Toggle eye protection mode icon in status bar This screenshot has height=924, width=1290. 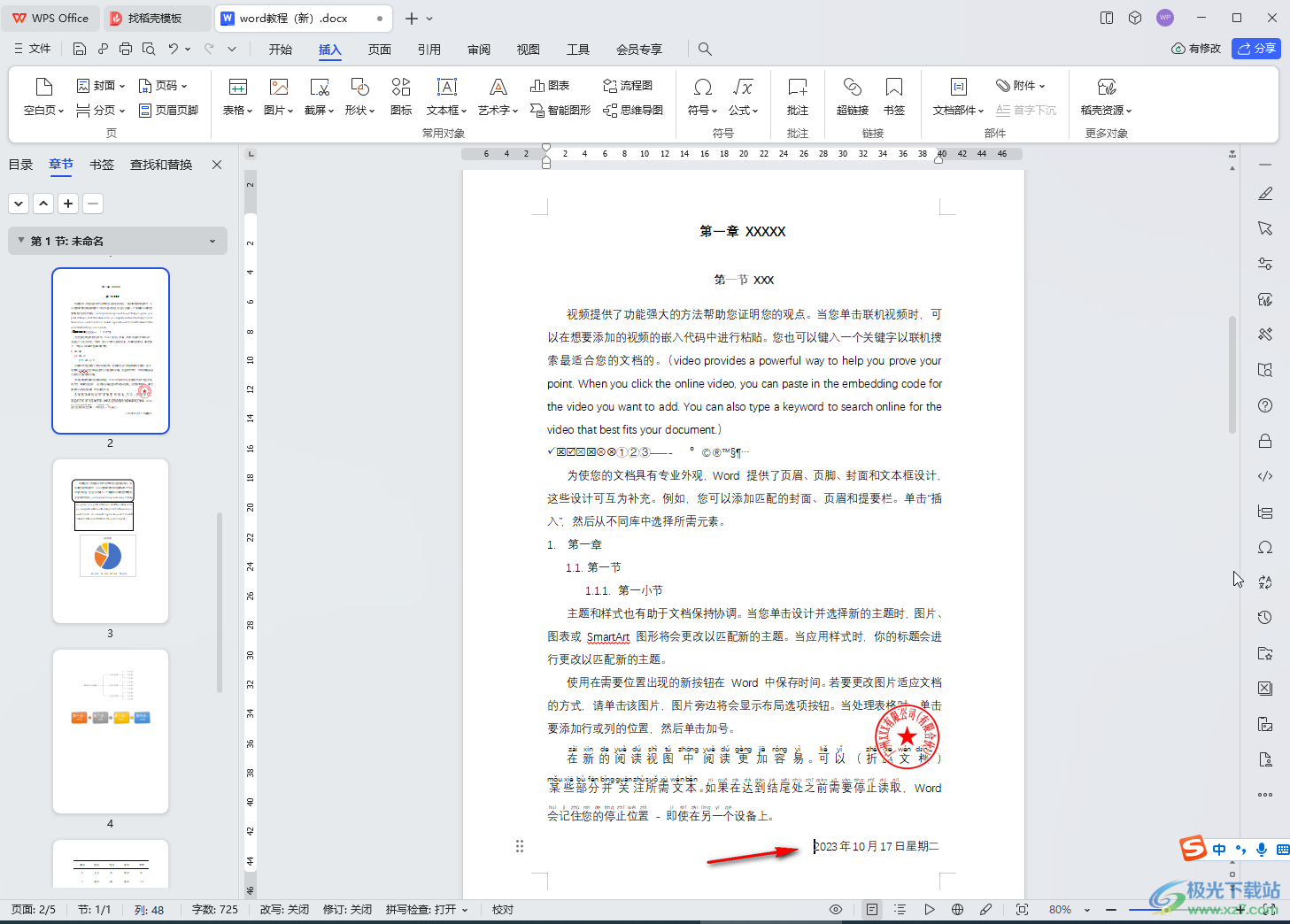(x=835, y=909)
